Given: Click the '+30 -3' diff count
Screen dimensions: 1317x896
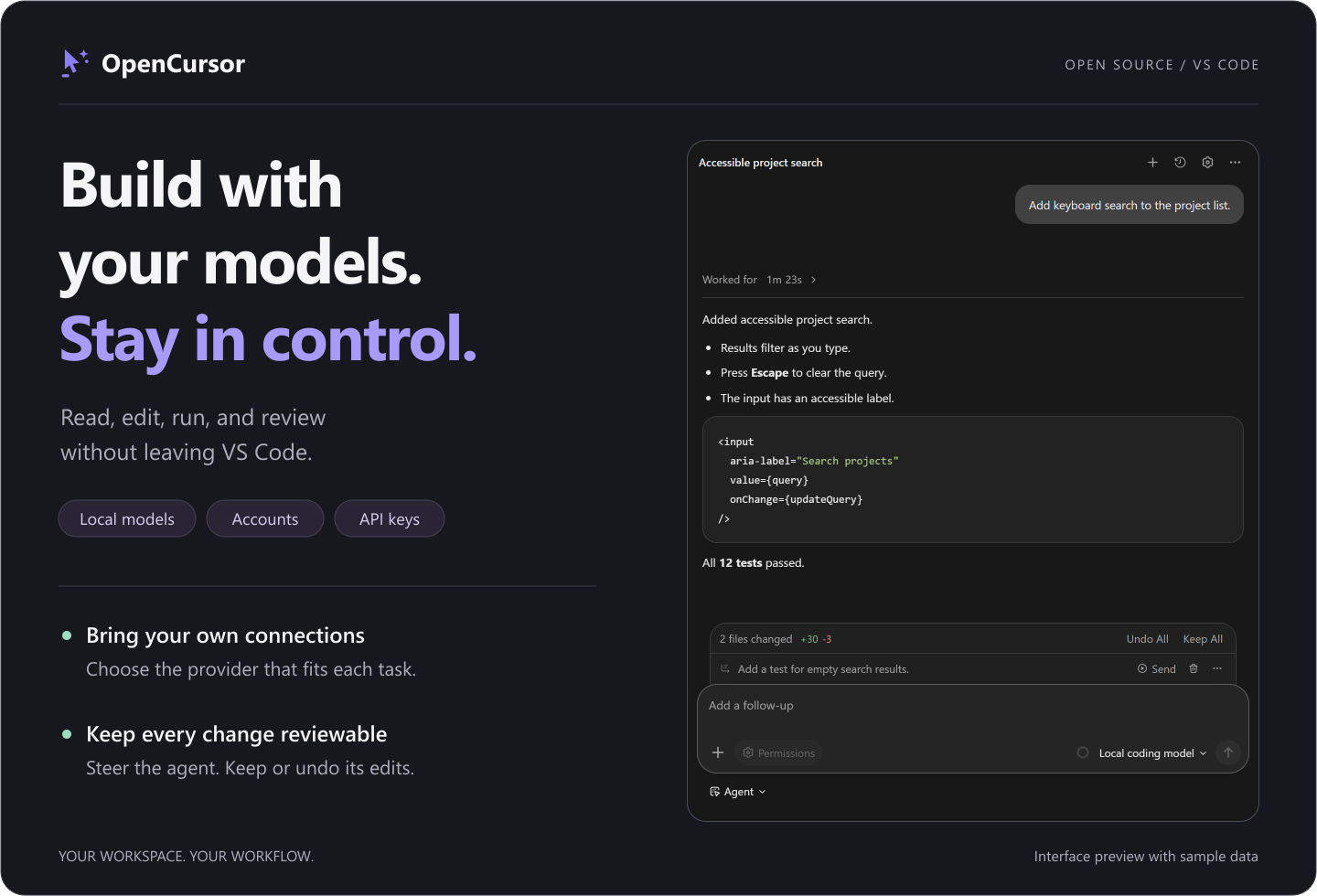Looking at the screenshot, I should [x=816, y=639].
